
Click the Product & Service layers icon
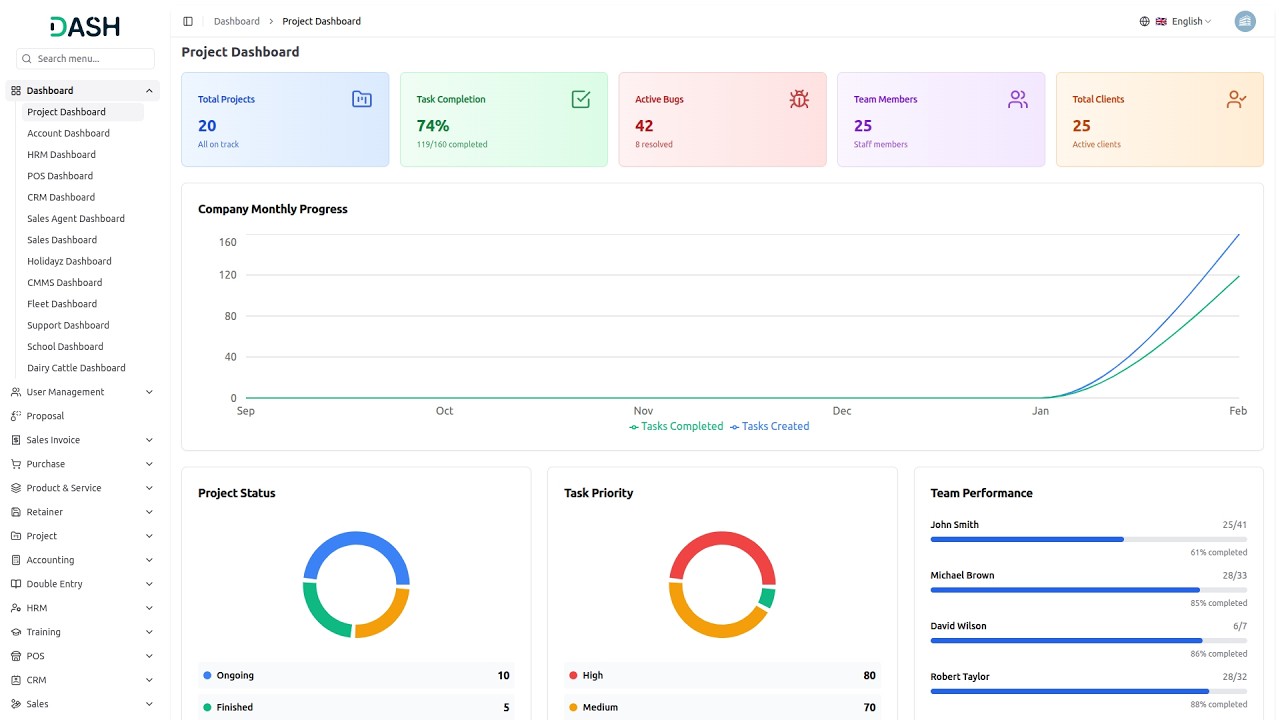click(x=16, y=488)
